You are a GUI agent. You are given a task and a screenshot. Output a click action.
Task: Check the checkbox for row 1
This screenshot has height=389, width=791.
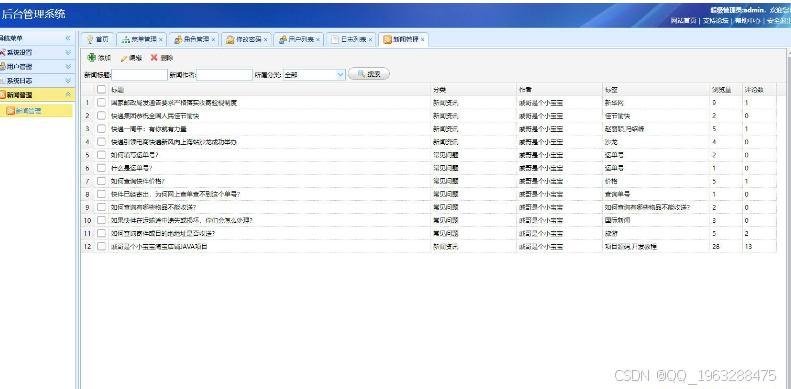(101, 102)
